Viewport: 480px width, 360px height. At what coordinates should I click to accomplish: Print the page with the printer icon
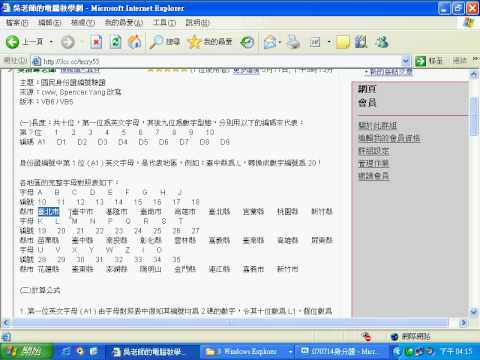point(294,42)
